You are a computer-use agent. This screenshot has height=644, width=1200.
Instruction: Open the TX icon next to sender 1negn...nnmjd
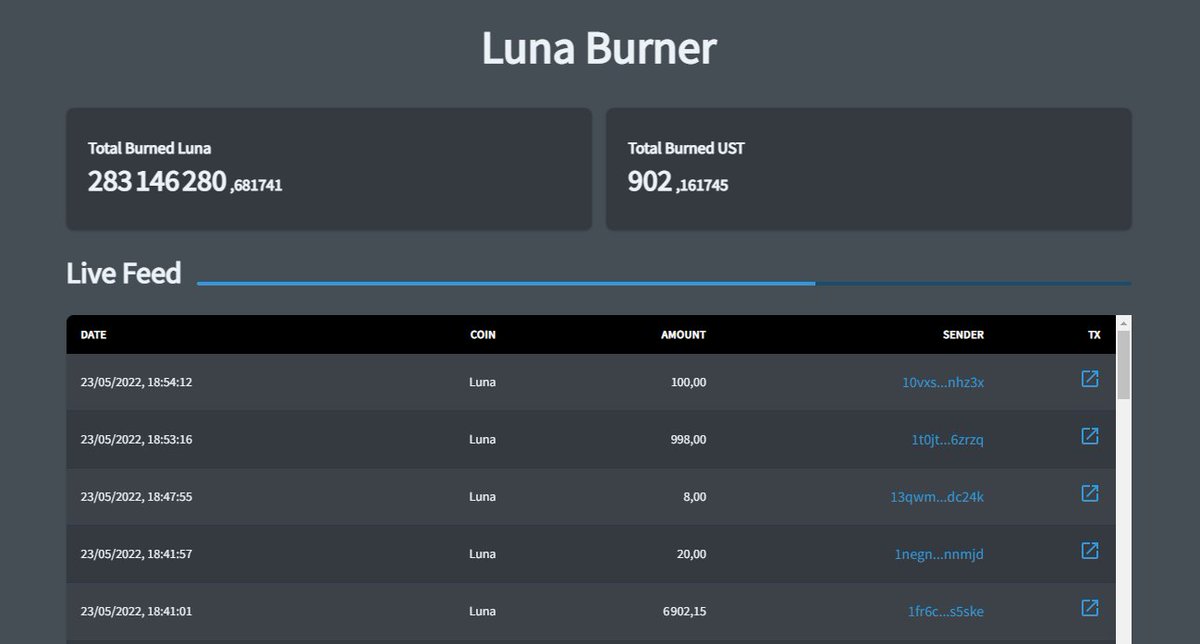[1089, 551]
